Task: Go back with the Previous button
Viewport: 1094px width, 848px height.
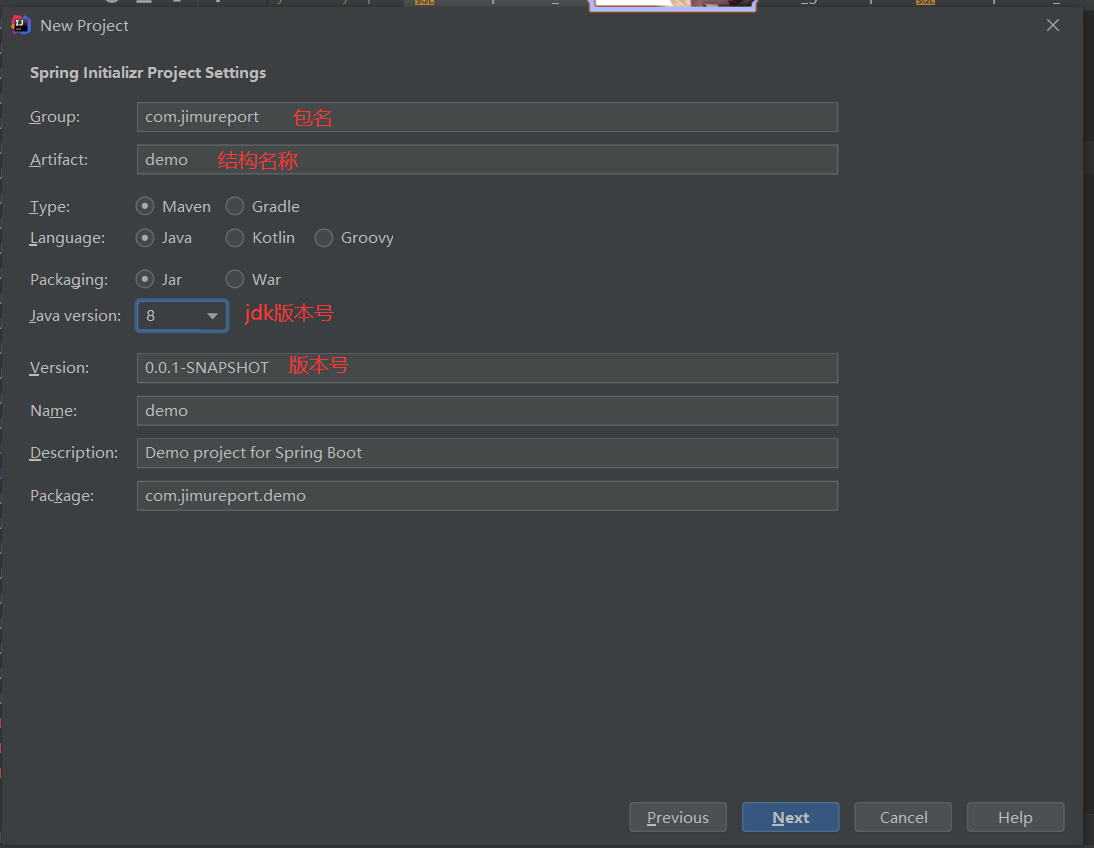Action: [678, 817]
